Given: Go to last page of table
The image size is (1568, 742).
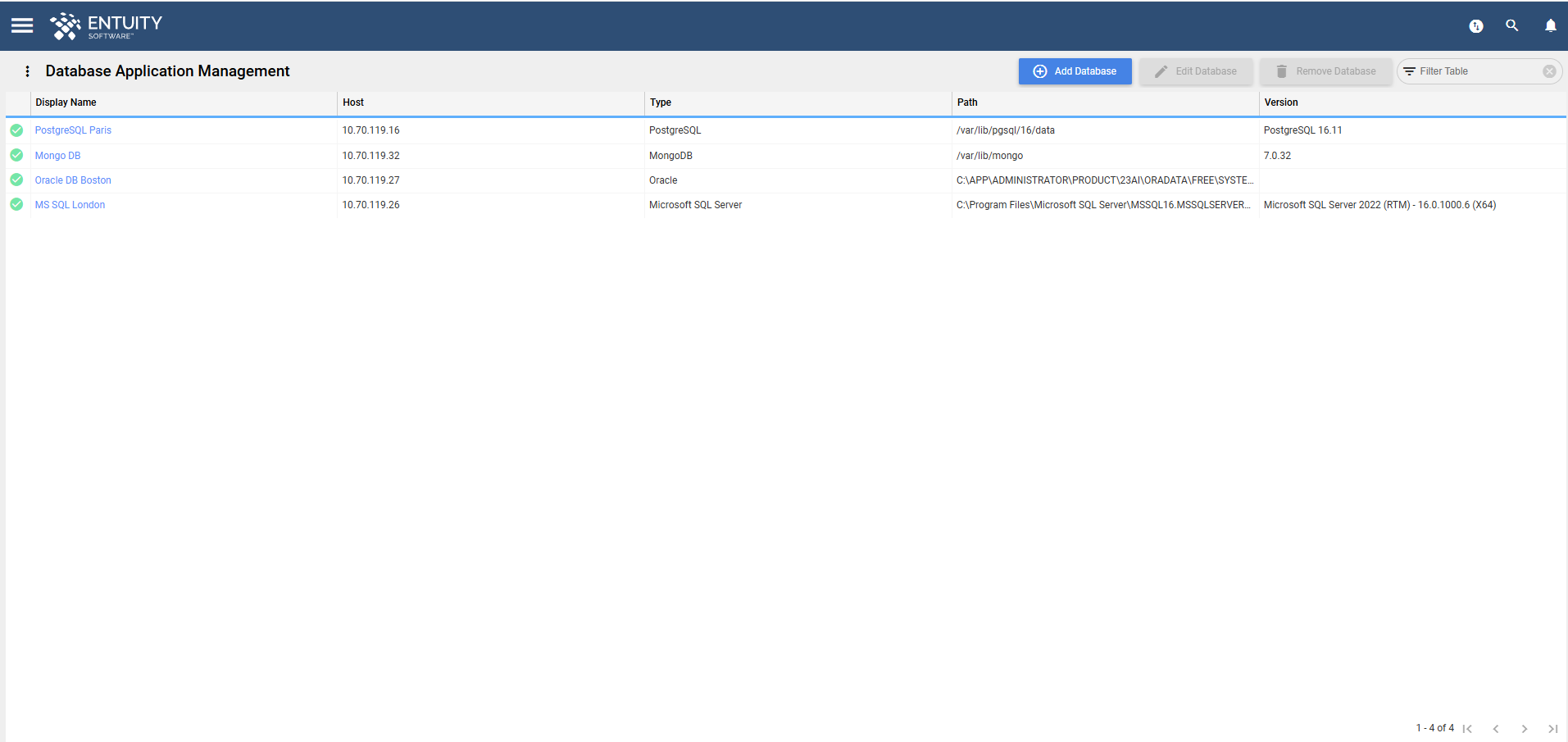Looking at the screenshot, I should point(1552,729).
